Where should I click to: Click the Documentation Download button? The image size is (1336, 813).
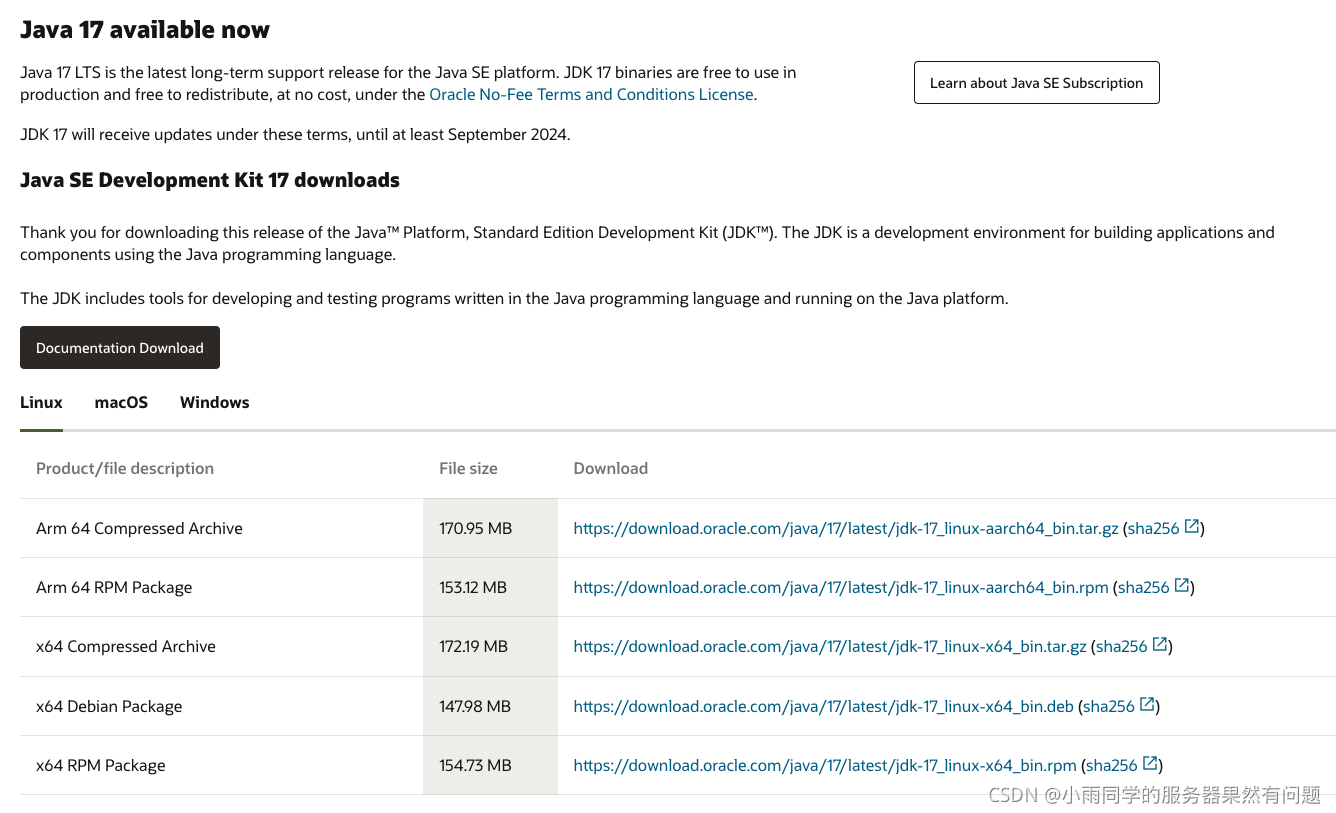[x=120, y=348]
